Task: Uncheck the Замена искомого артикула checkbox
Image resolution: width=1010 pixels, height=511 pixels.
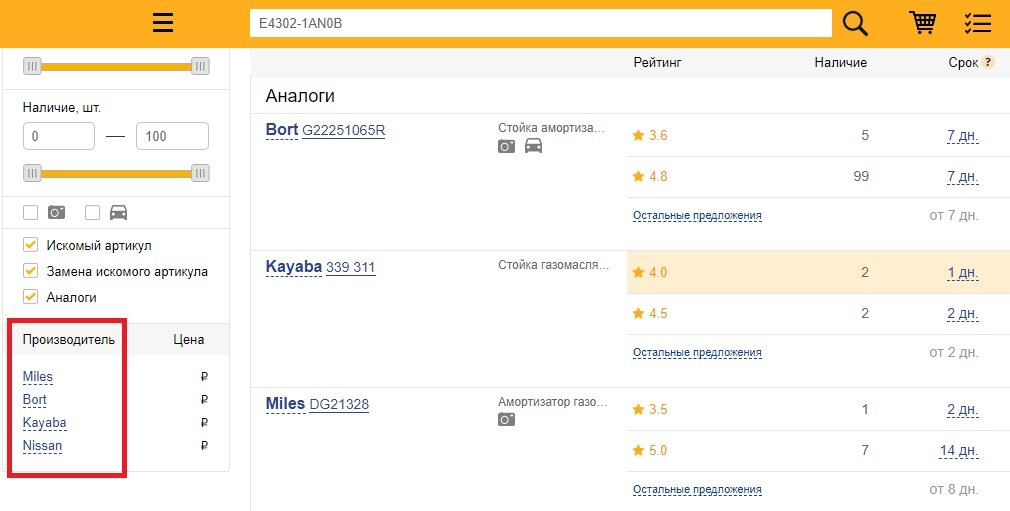Action: (x=30, y=271)
